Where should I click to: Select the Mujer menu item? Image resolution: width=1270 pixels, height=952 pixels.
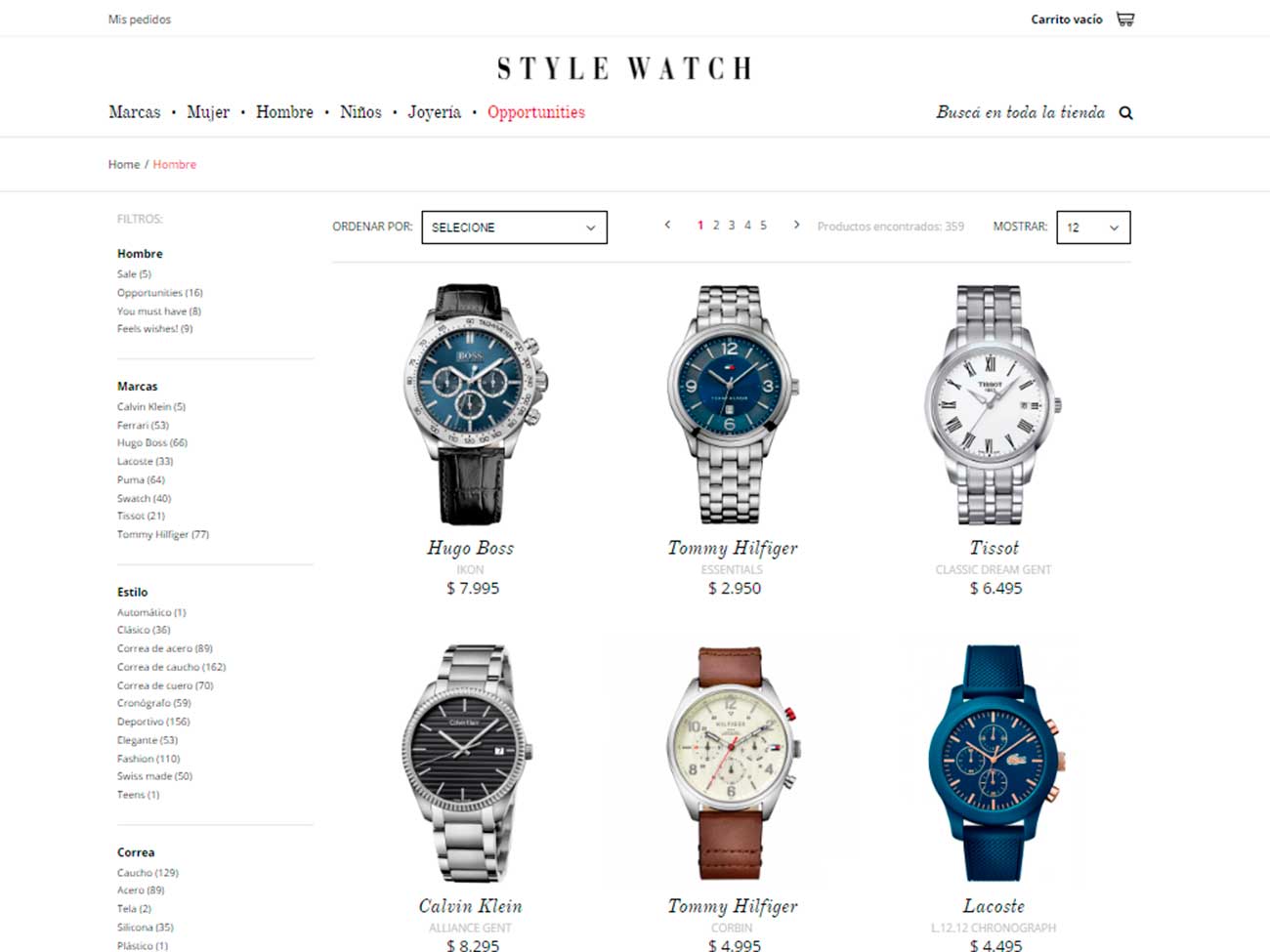click(208, 112)
